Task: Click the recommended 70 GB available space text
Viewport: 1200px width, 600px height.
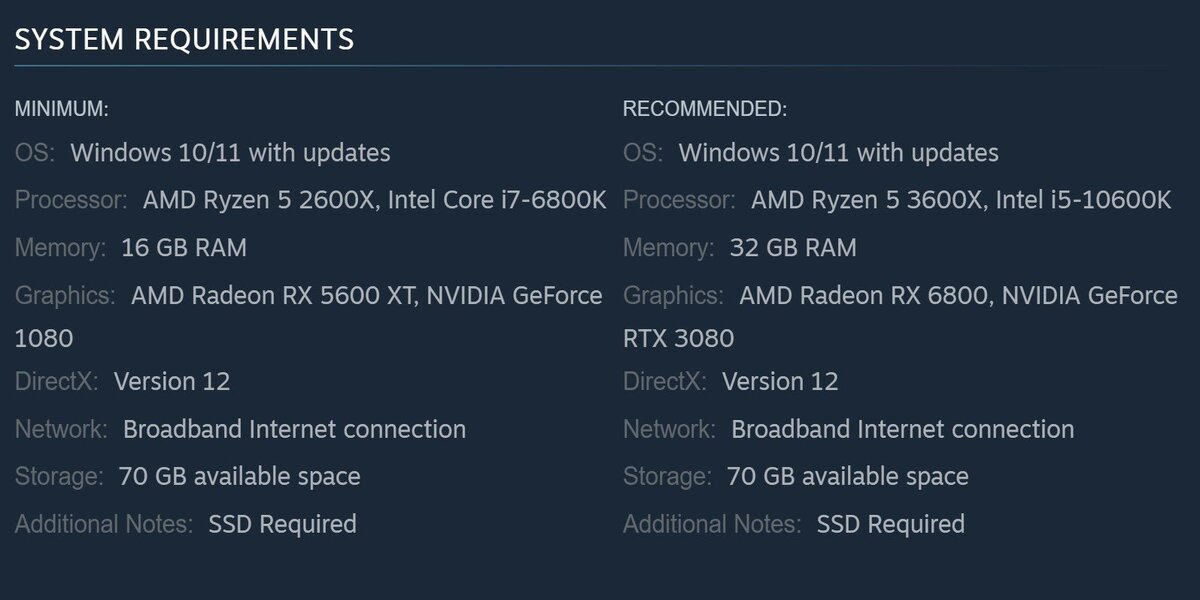Action: pos(847,476)
